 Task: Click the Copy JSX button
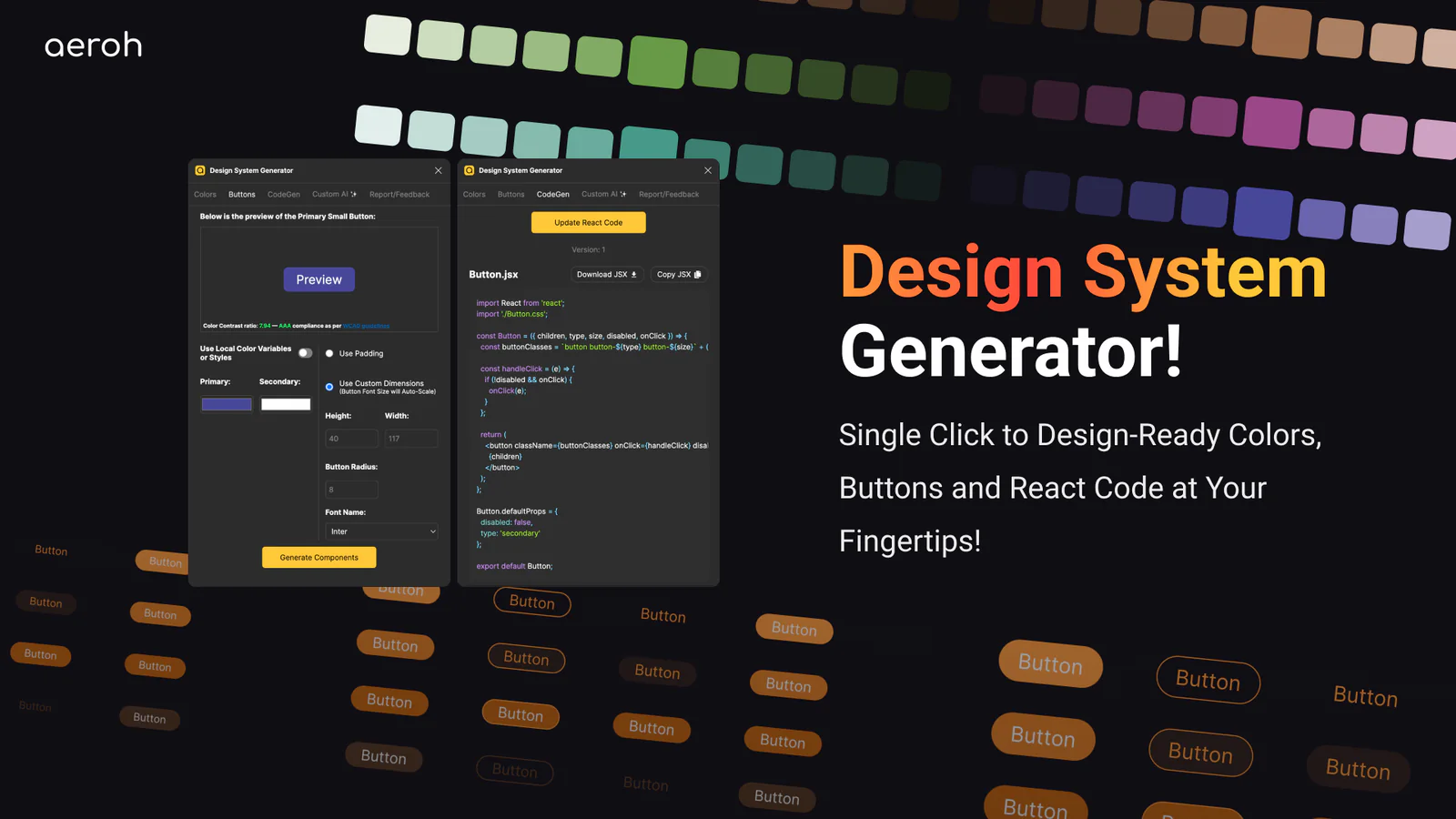point(679,274)
